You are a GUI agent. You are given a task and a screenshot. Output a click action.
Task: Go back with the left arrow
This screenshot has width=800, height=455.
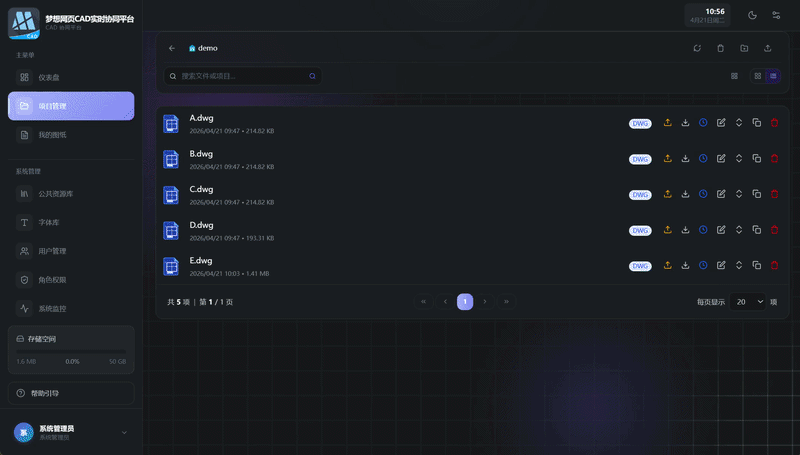coord(172,48)
